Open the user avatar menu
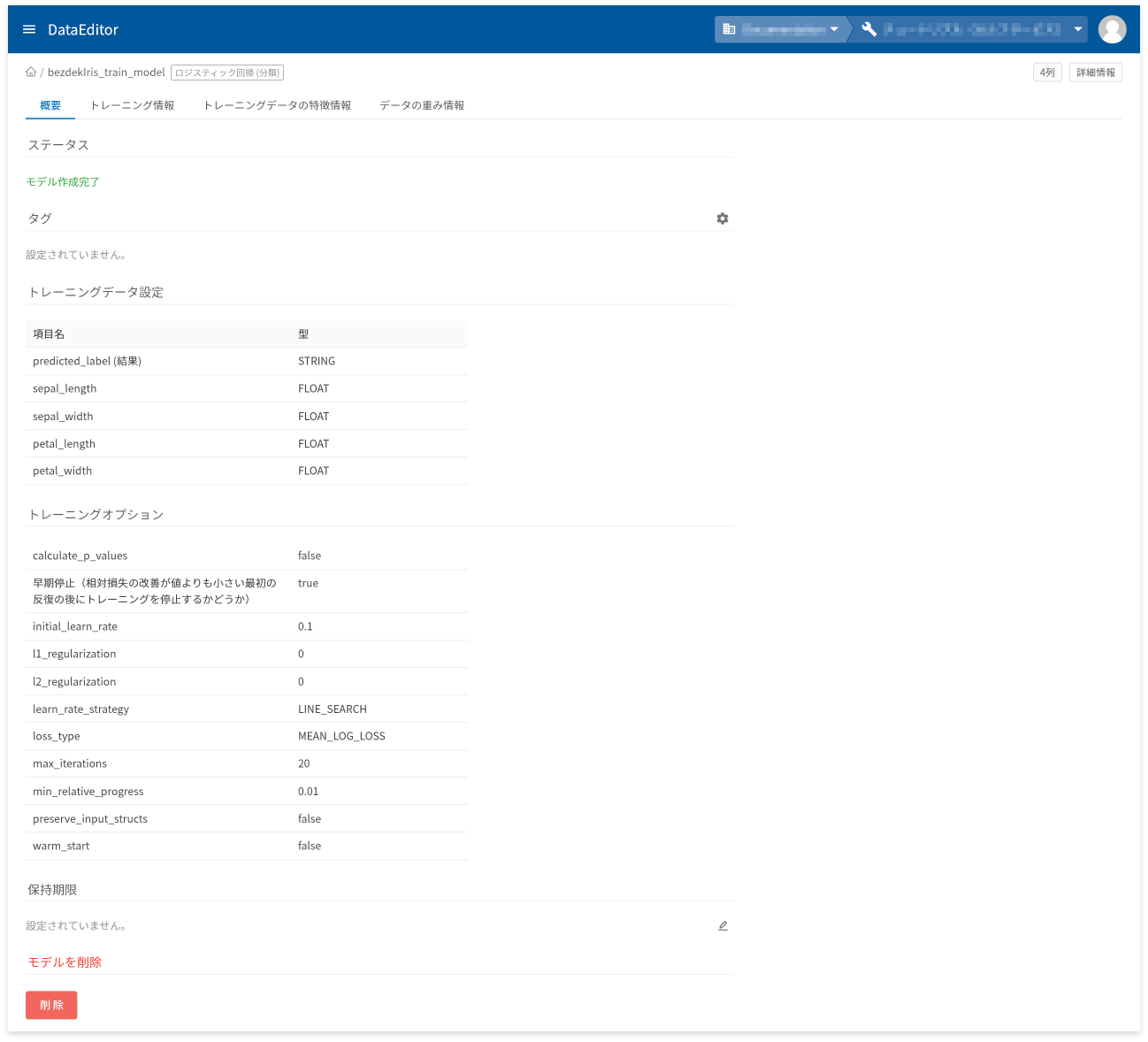This screenshot has width=1148, height=1042. (x=1112, y=29)
